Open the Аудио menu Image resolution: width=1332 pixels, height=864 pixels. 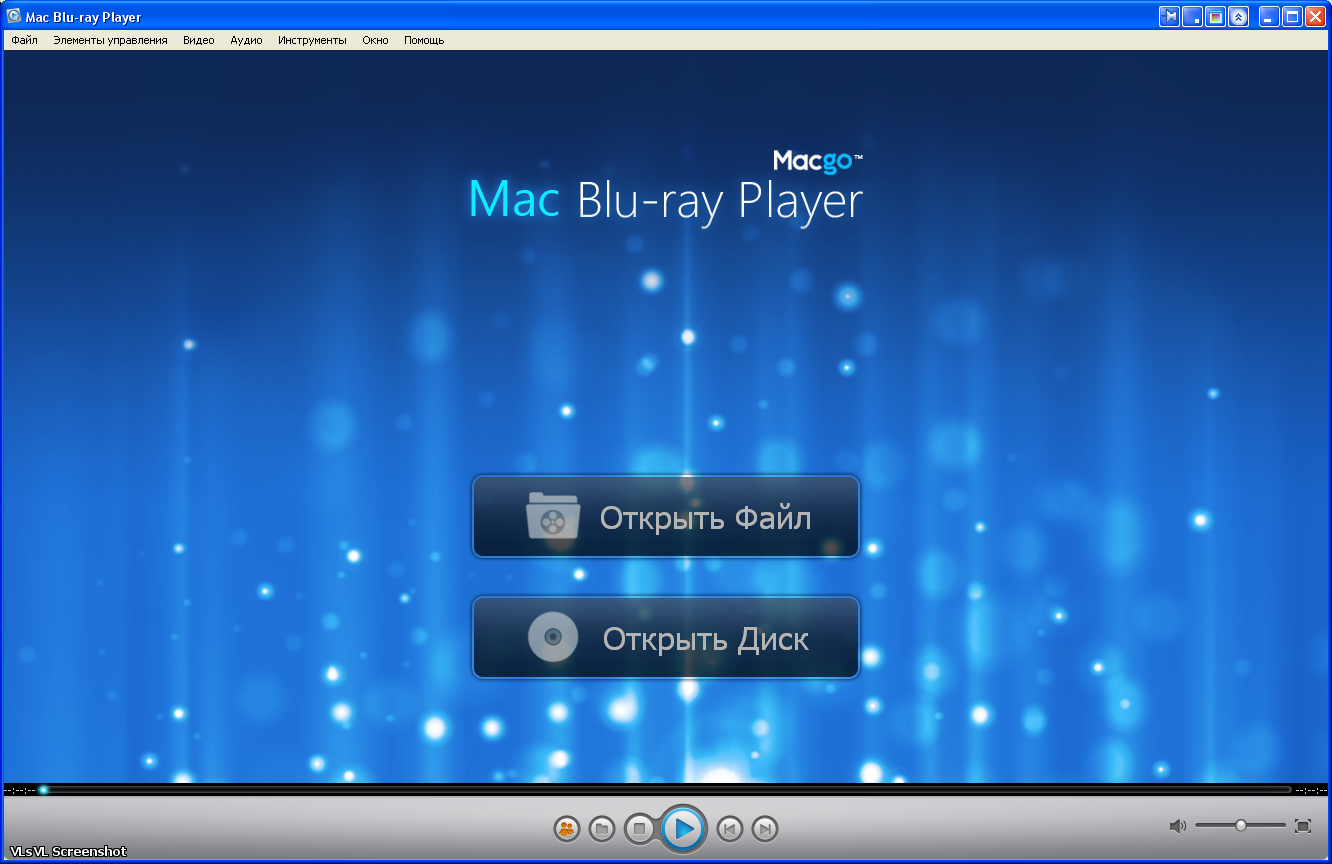(x=246, y=40)
